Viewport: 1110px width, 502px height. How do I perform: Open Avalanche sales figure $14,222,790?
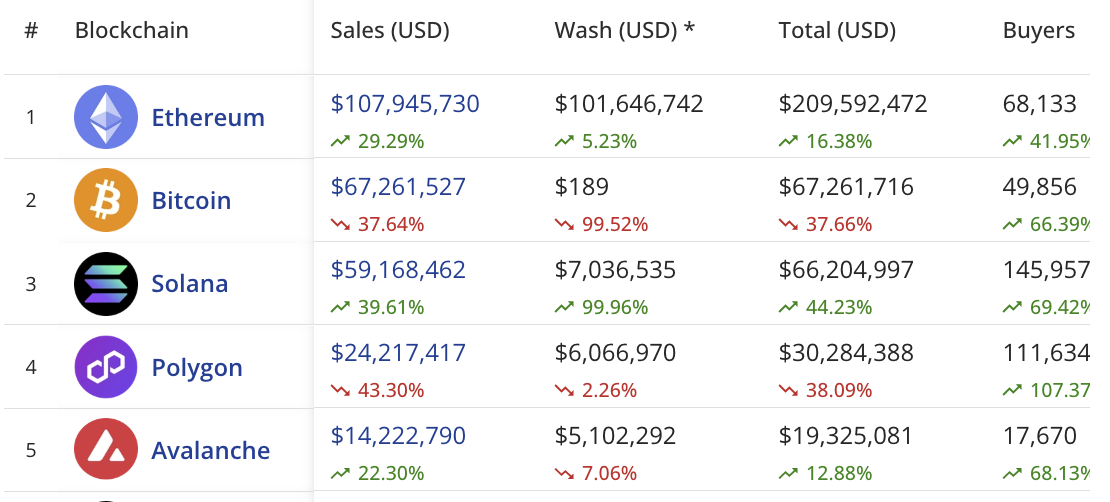click(x=398, y=435)
